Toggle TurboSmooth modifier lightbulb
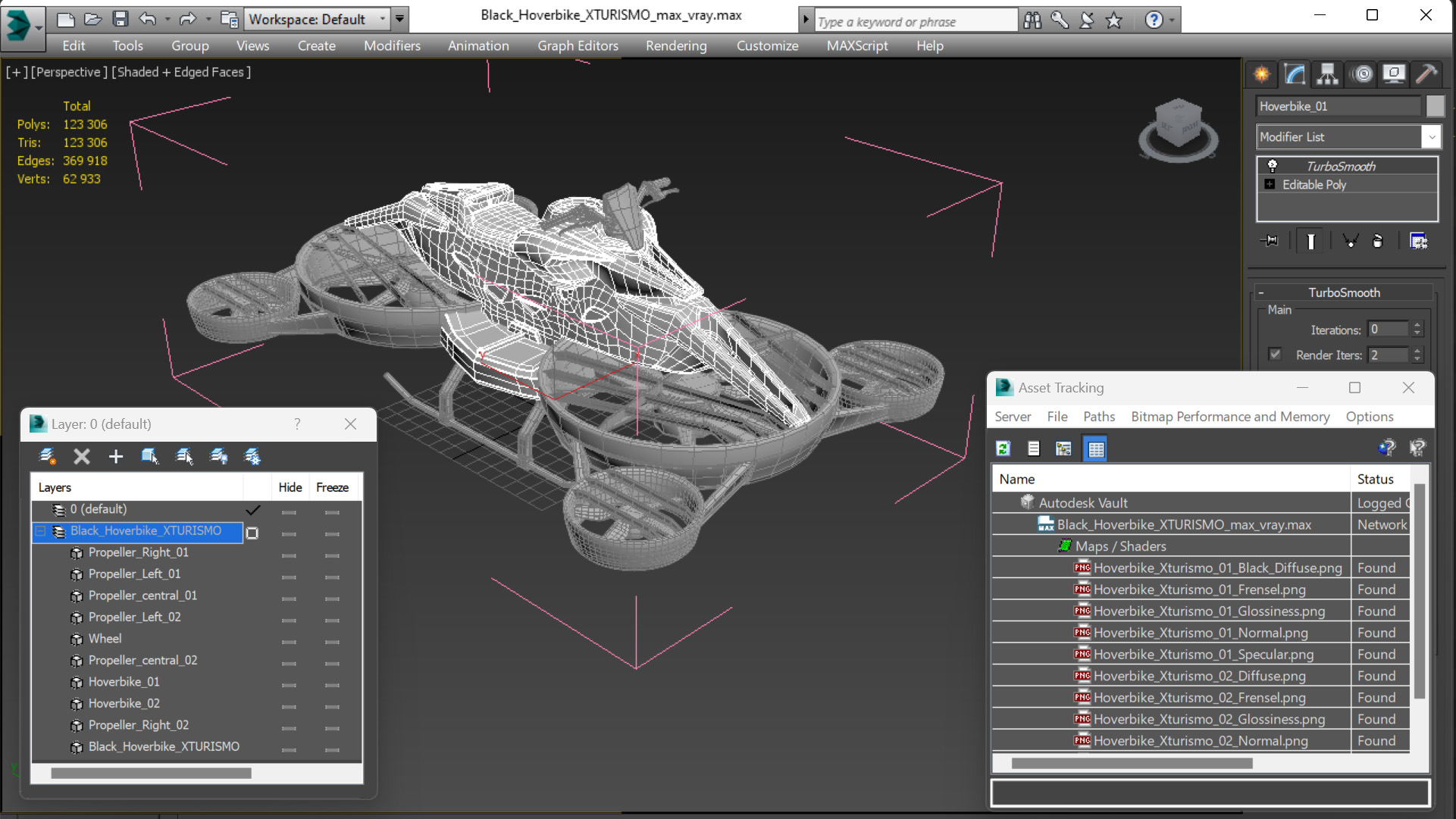The image size is (1456, 819). 1273,166
